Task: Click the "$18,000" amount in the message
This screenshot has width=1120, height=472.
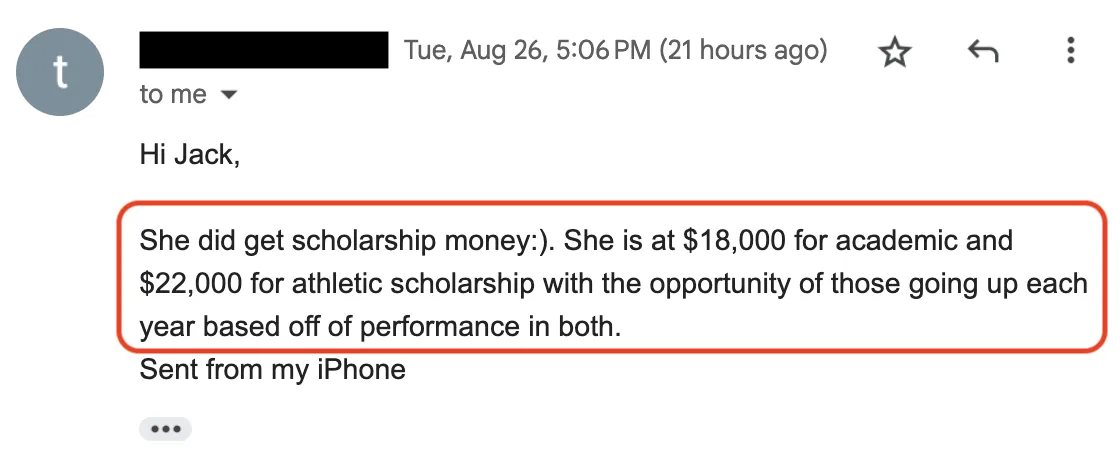Action: pos(714,241)
